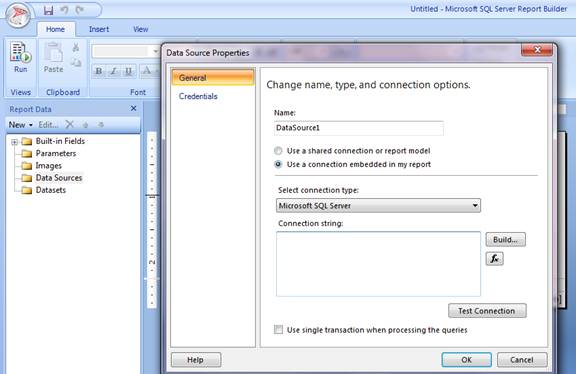Open the font name combo box
576x374 pixels.
[126, 51]
